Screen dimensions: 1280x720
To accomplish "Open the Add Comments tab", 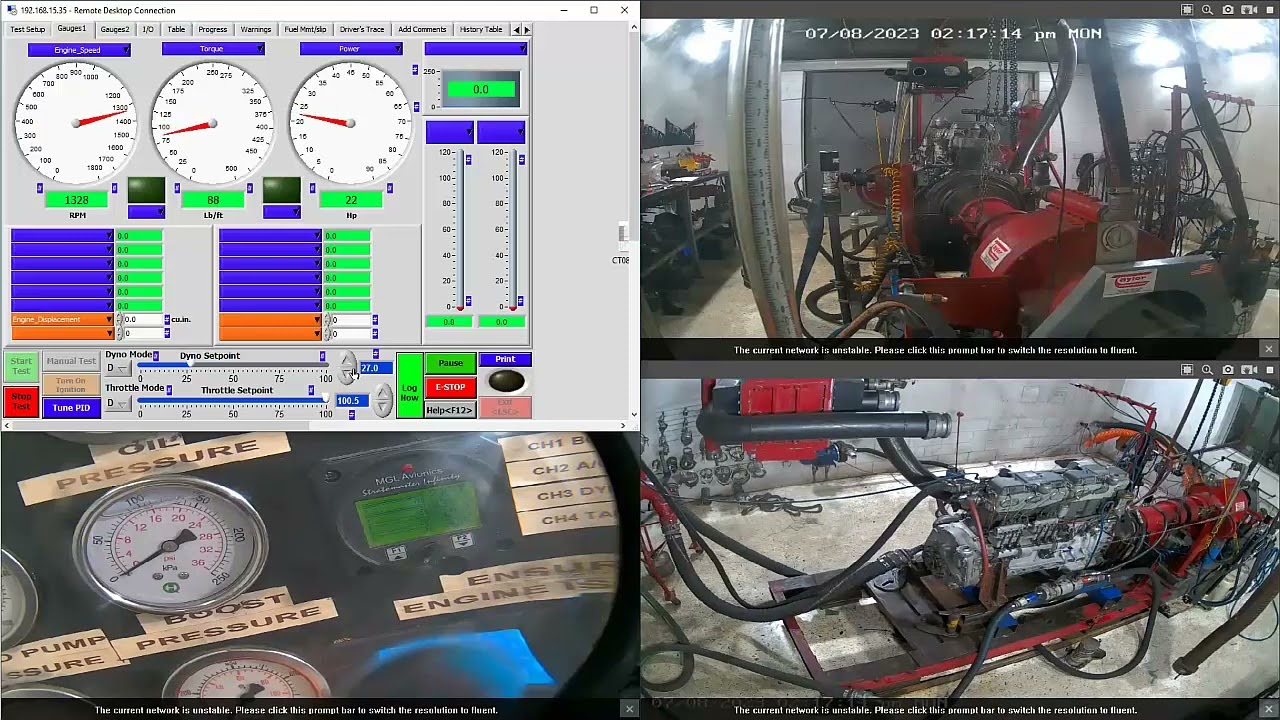I will (422, 29).
